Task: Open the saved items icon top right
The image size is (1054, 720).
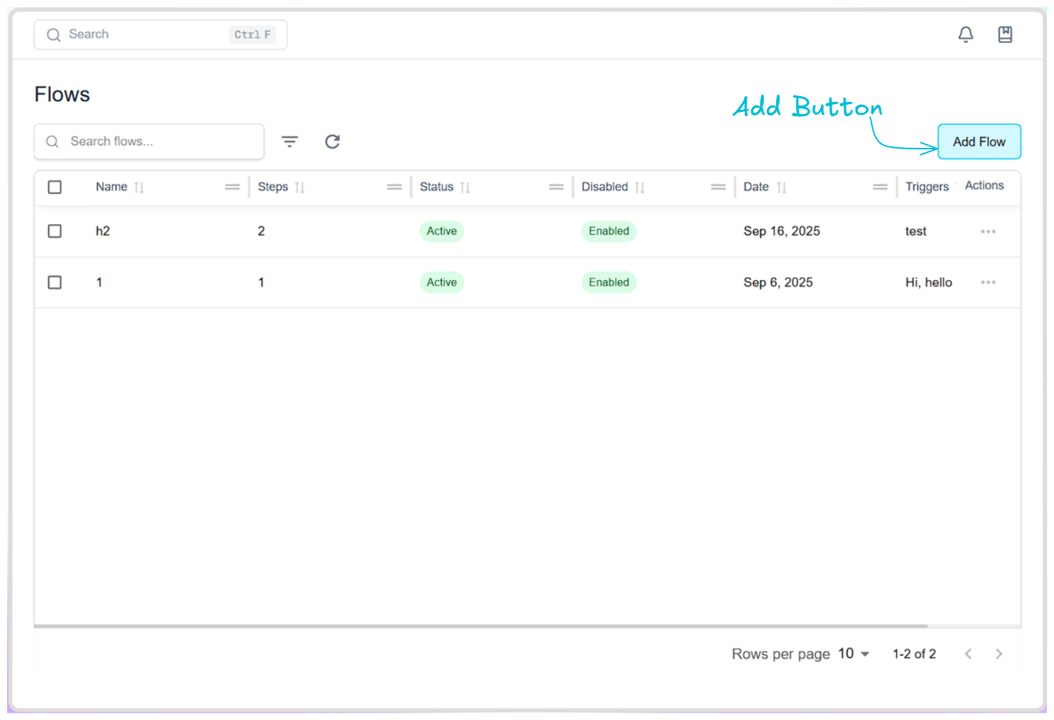Action: (x=1005, y=34)
